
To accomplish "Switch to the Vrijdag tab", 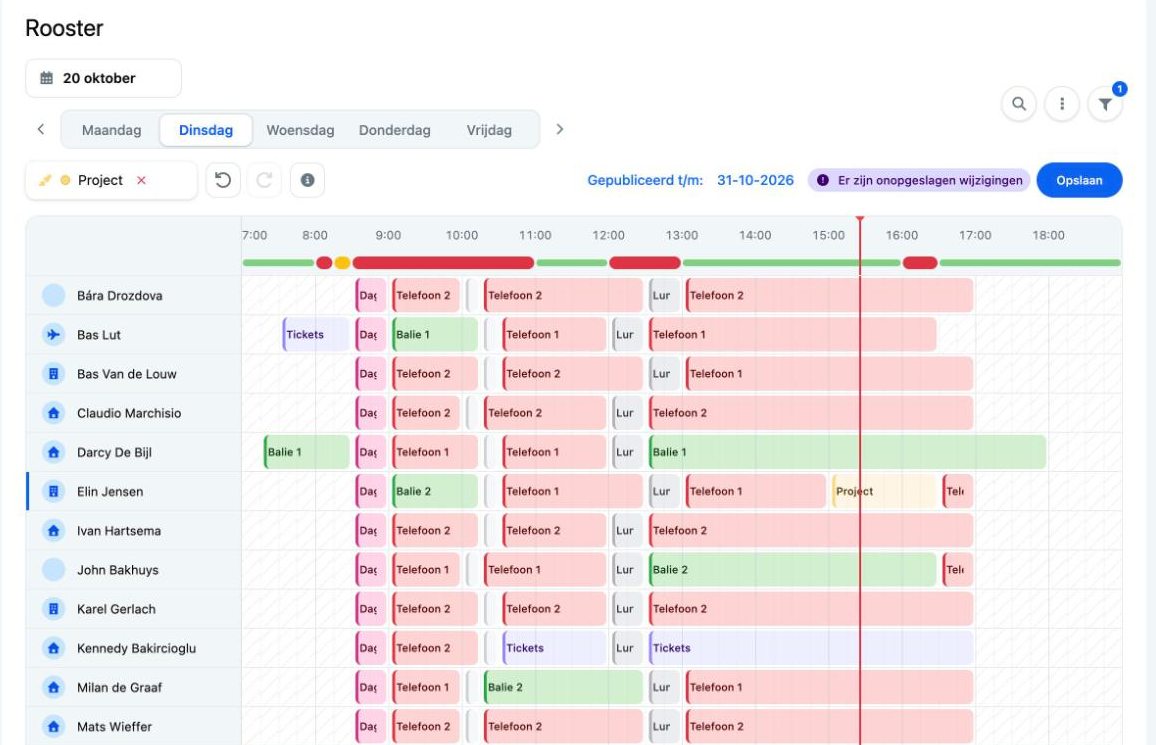I will [x=489, y=130].
